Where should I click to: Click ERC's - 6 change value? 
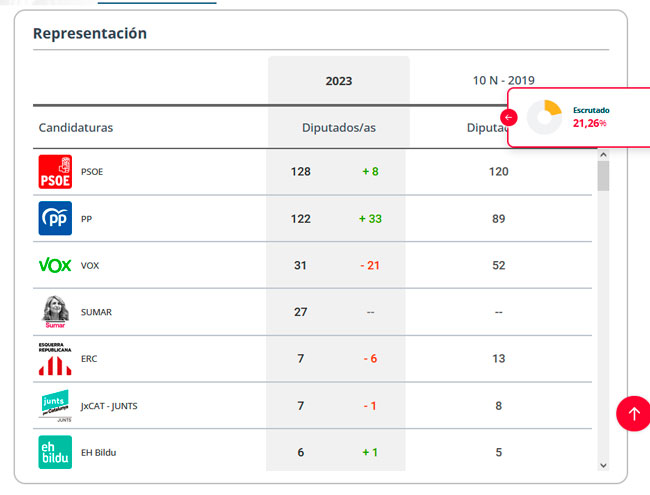point(370,359)
